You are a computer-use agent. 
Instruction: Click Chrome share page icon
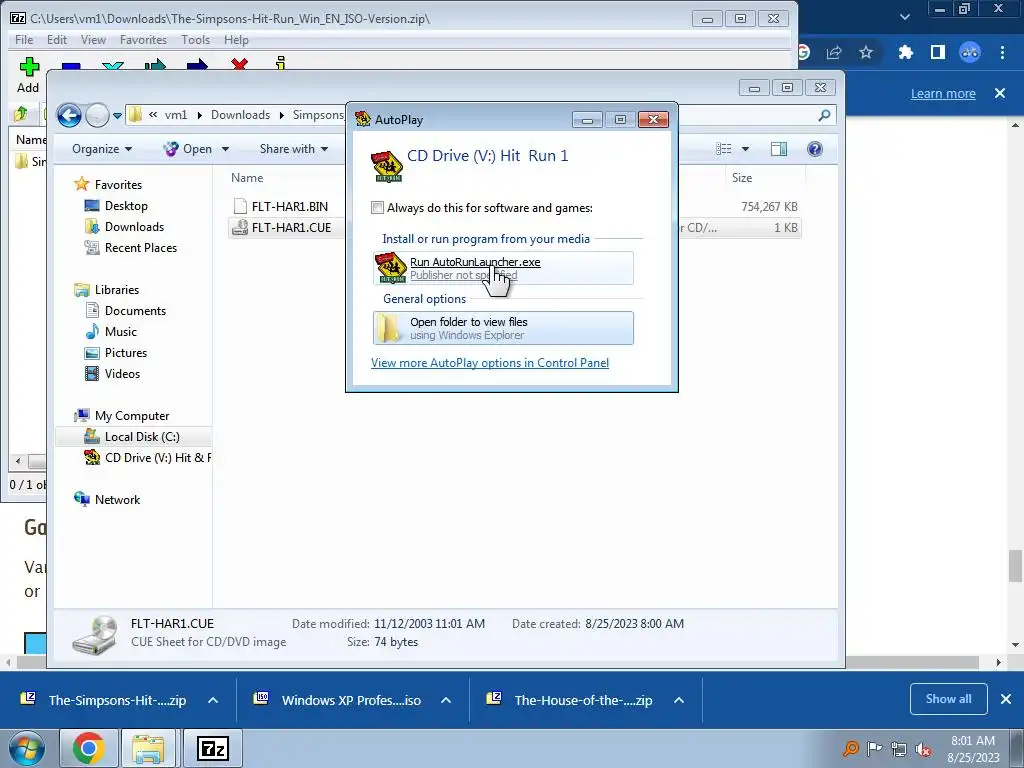(834, 52)
